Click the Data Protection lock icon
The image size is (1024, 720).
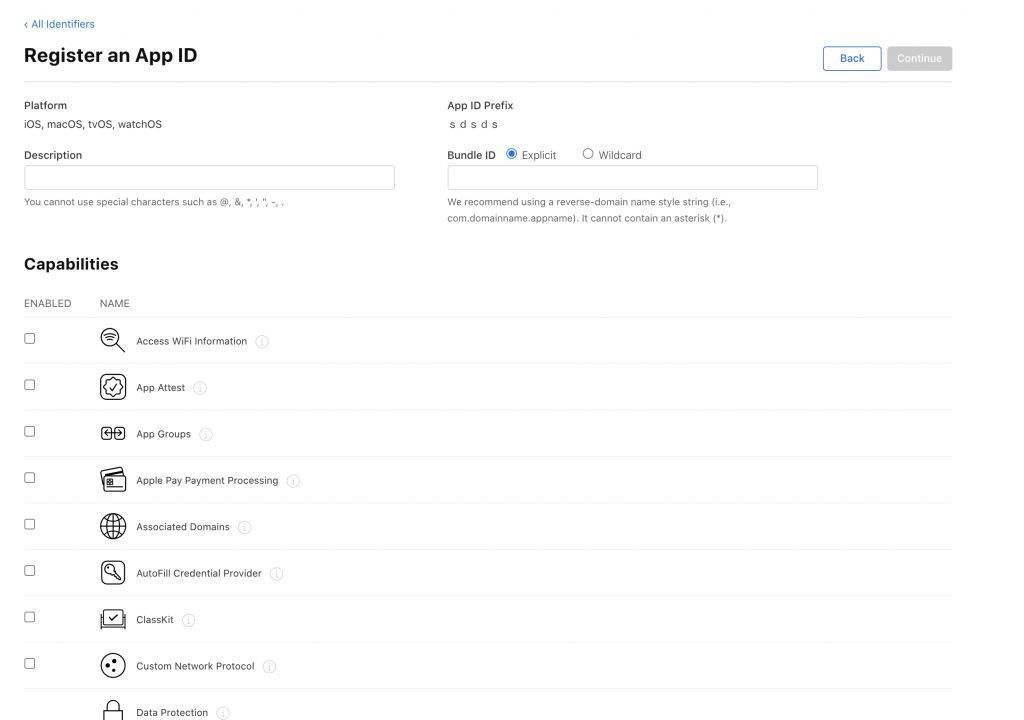click(113, 710)
